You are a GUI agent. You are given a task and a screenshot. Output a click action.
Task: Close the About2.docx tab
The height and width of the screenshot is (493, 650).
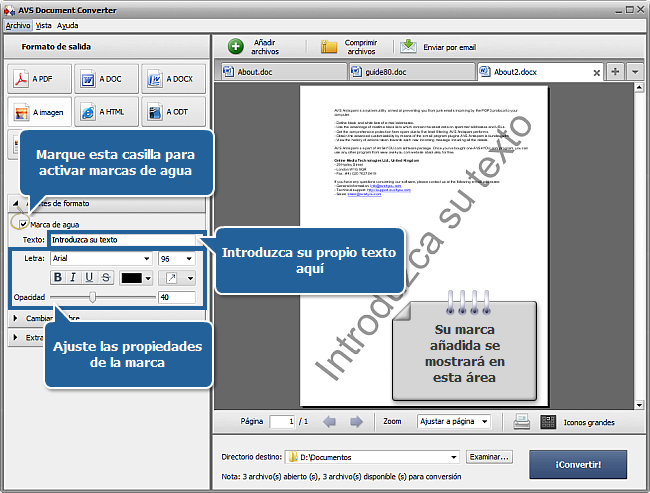[597, 73]
